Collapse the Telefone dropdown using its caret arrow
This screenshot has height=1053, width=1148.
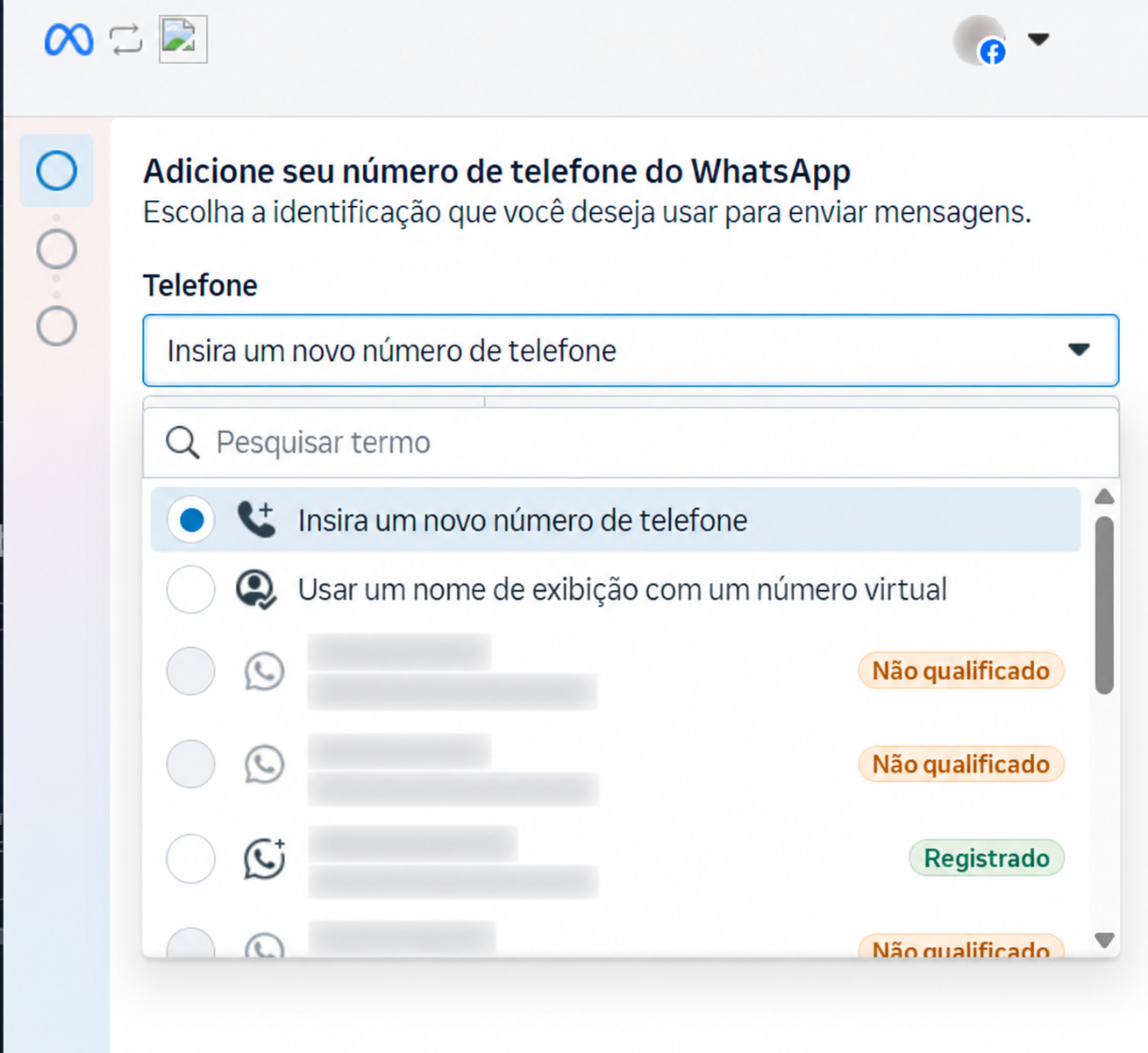pos(1079,350)
